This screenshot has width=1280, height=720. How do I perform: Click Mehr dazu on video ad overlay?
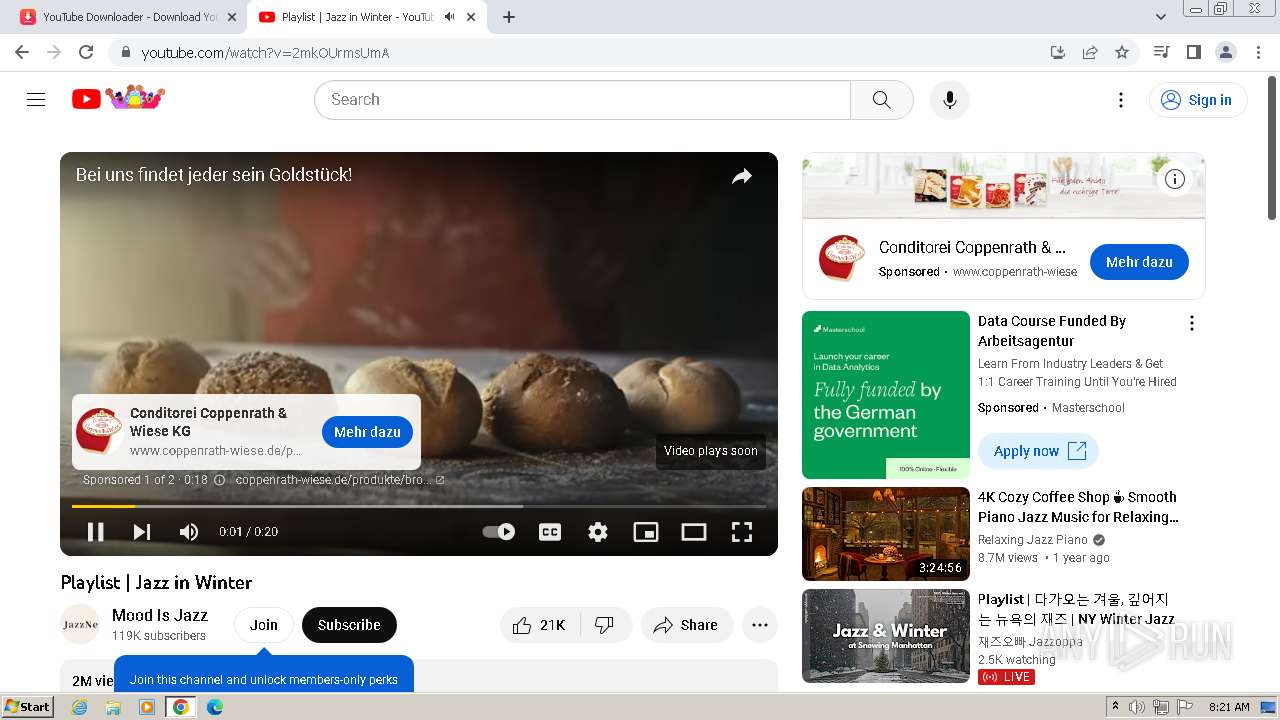coord(367,432)
